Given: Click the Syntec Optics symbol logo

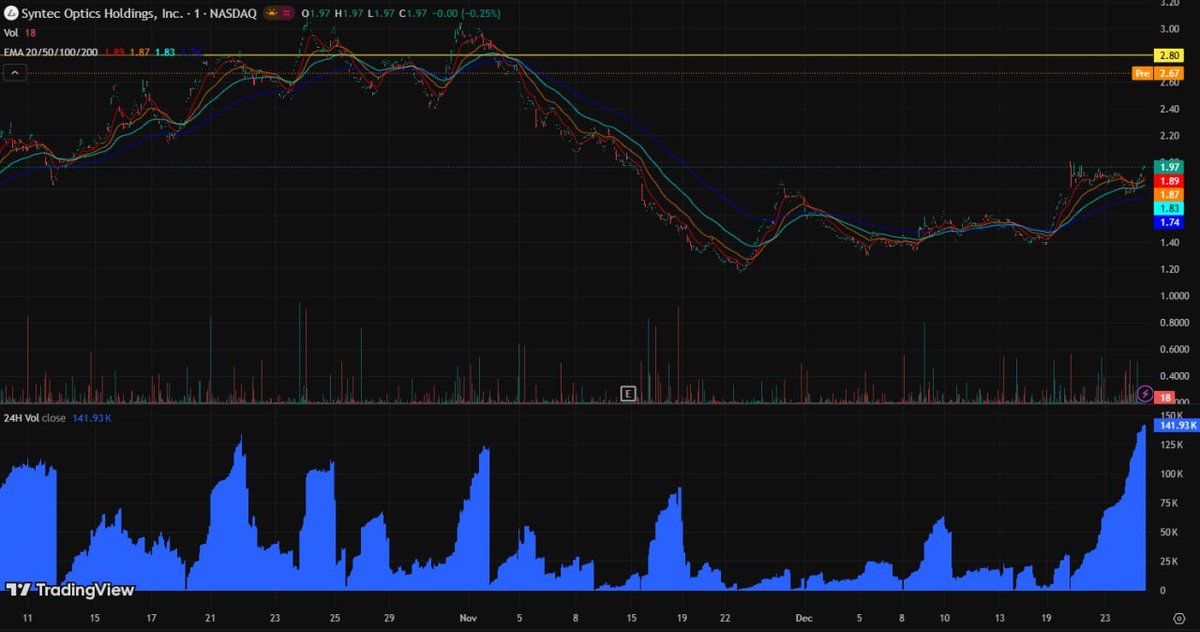Looking at the screenshot, I should (11, 14).
